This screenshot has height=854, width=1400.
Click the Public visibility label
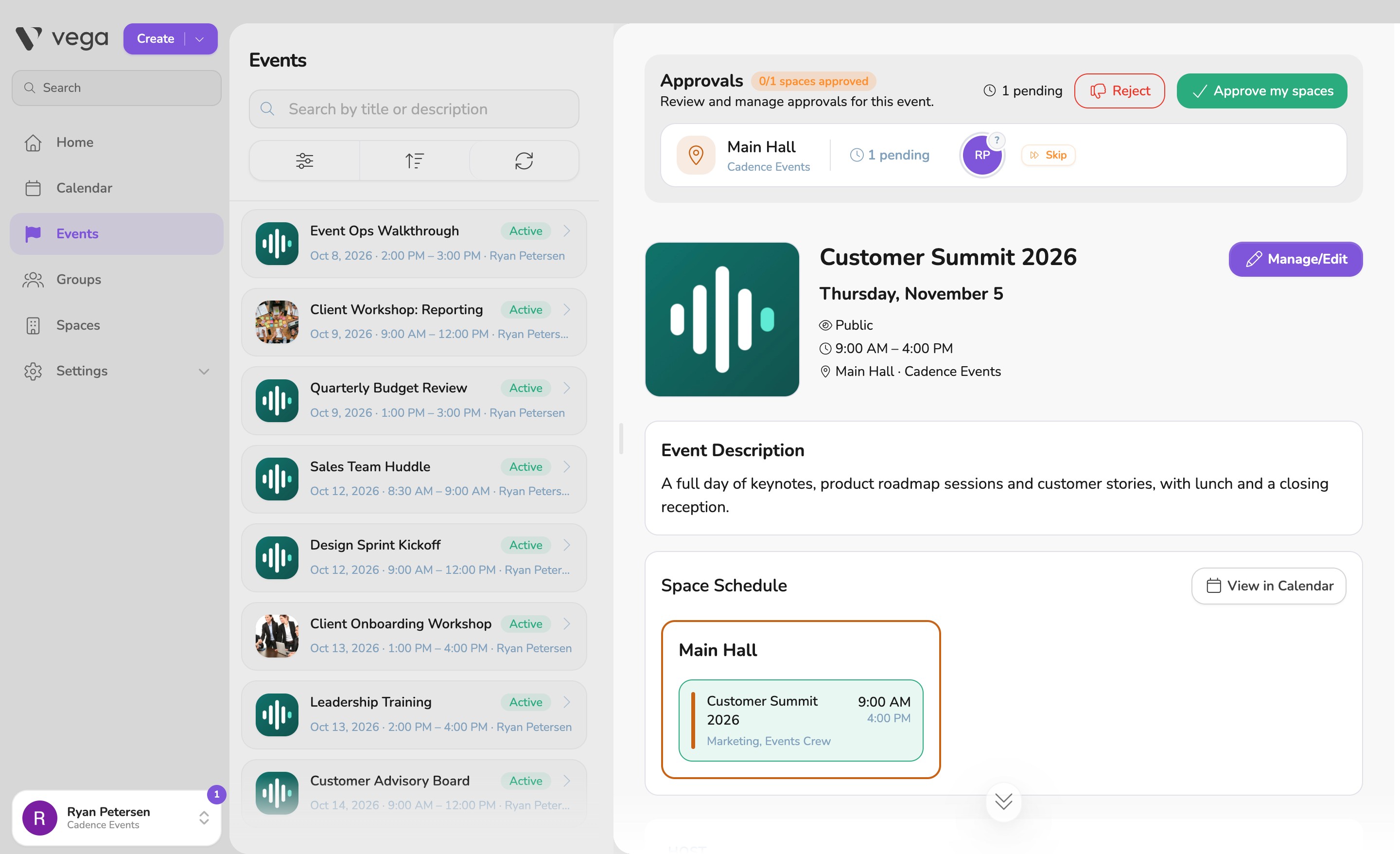coord(845,325)
